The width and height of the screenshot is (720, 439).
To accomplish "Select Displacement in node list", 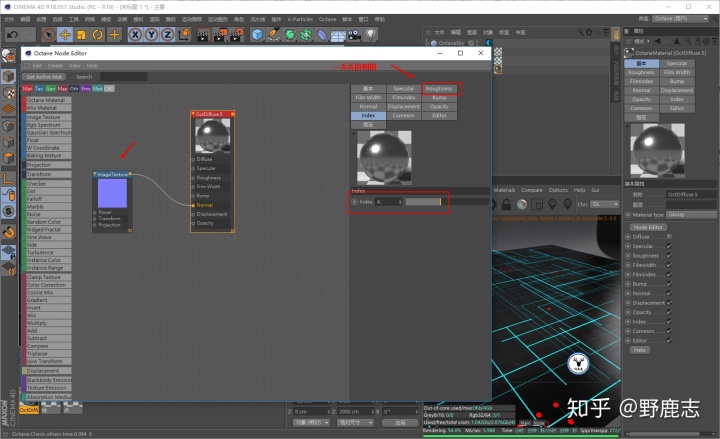I will [x=48, y=371].
